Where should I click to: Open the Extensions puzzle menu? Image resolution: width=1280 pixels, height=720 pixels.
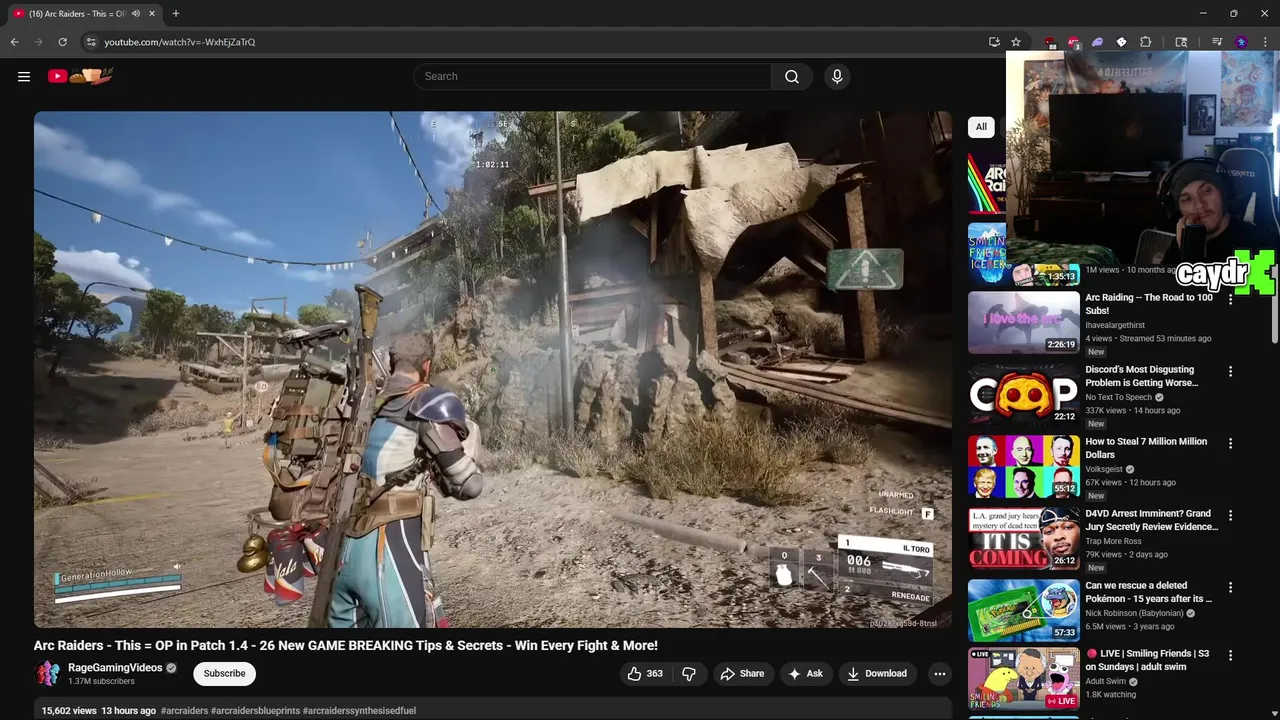(1146, 42)
